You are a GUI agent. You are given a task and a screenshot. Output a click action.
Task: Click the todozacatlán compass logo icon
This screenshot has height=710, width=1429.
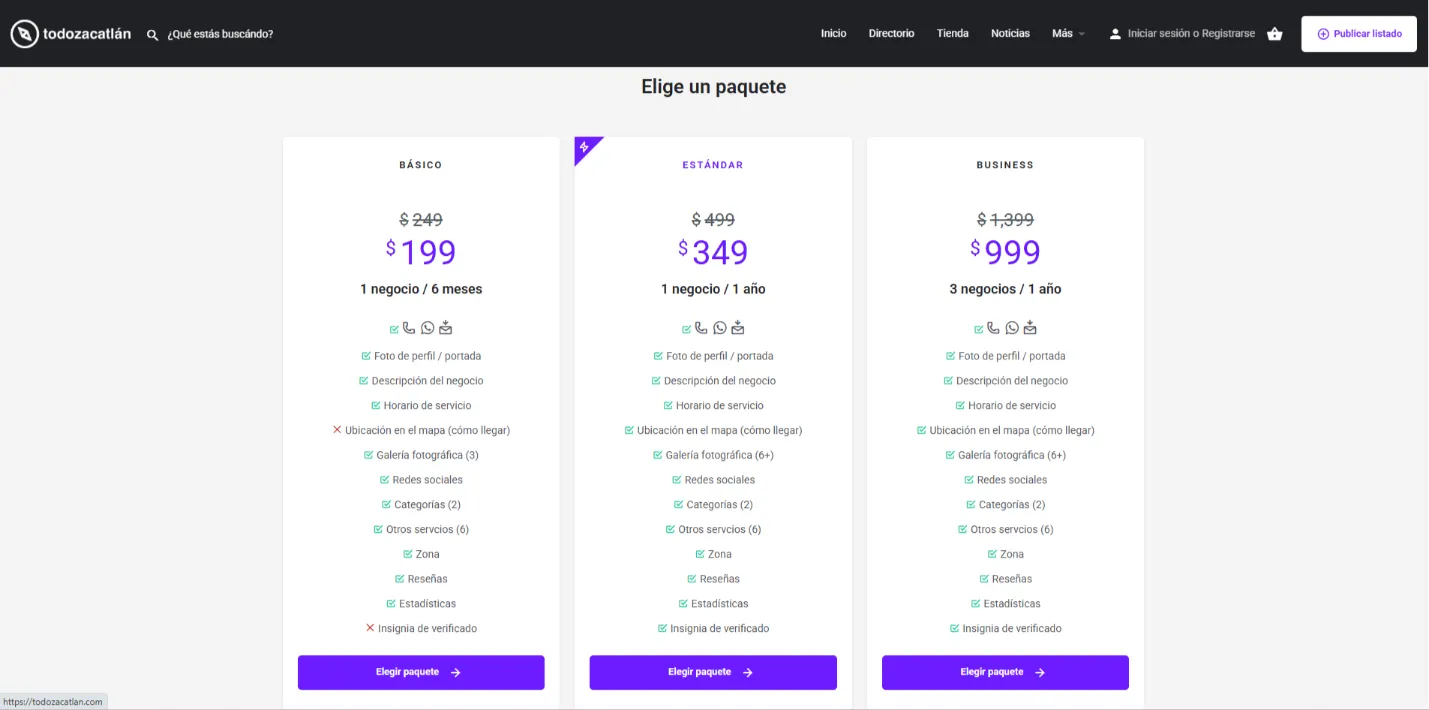click(25, 34)
